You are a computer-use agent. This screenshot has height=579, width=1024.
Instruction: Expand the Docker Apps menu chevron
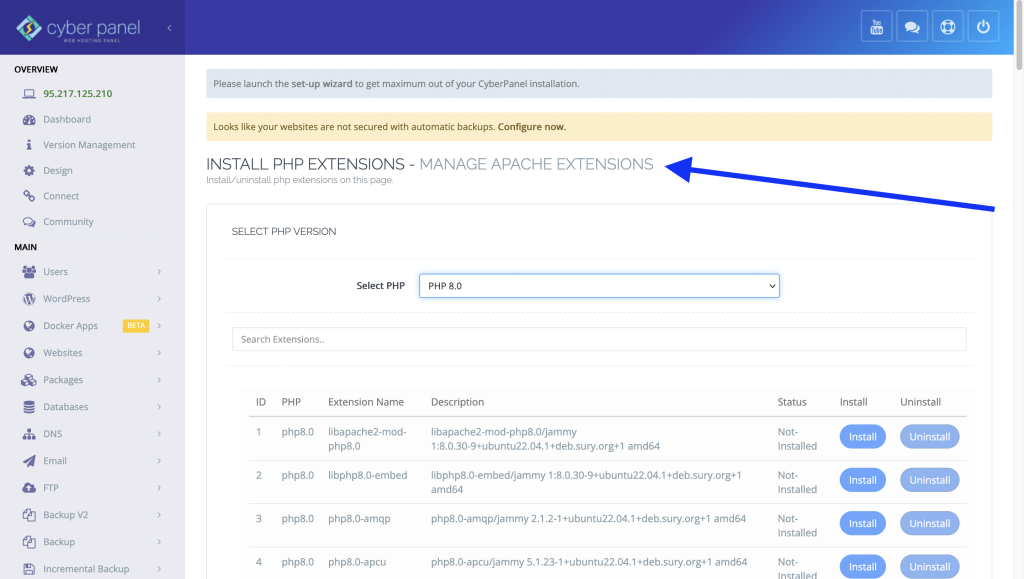coord(159,326)
